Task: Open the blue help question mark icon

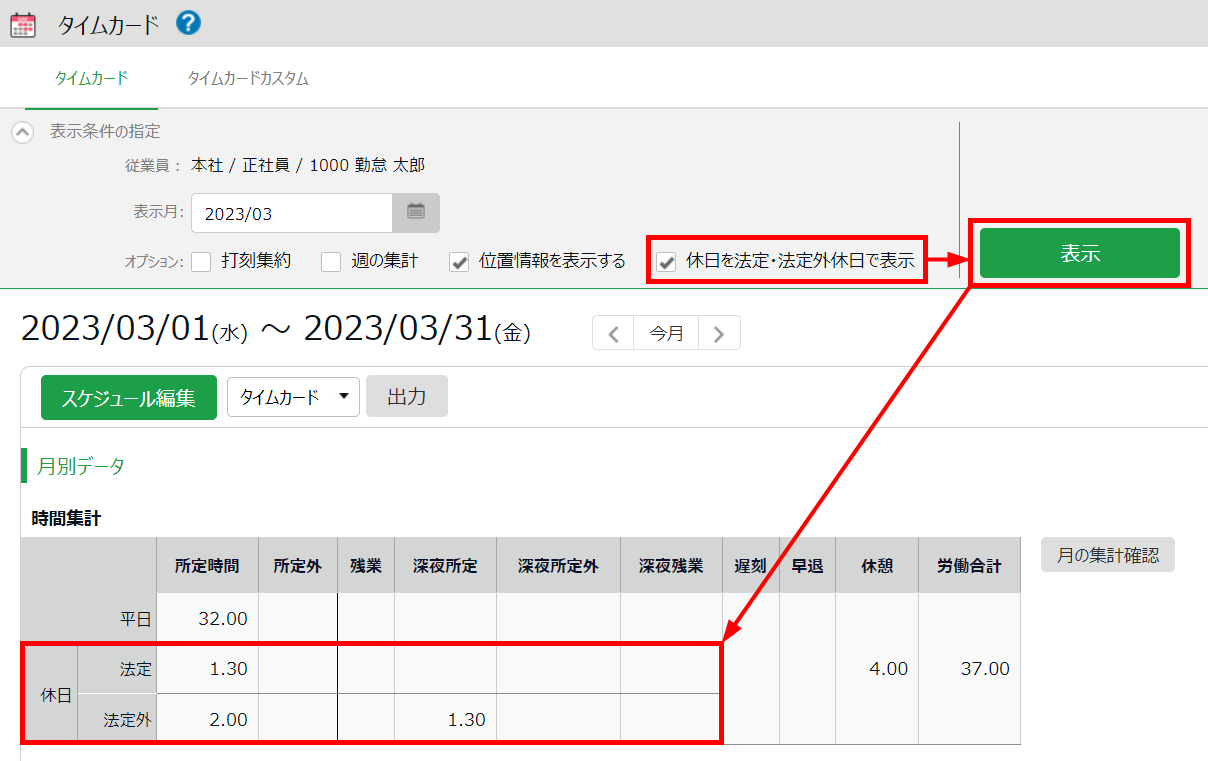Action: point(188,23)
